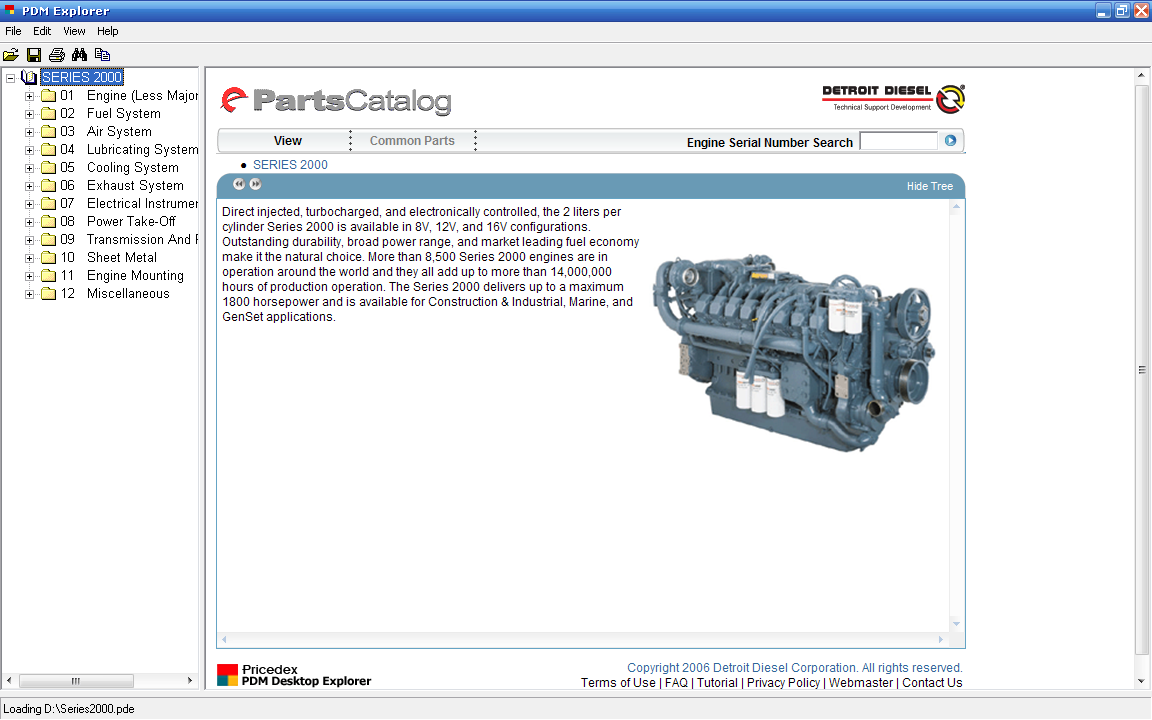Expand the 03 Air System node
The image size is (1152, 720).
tap(29, 132)
